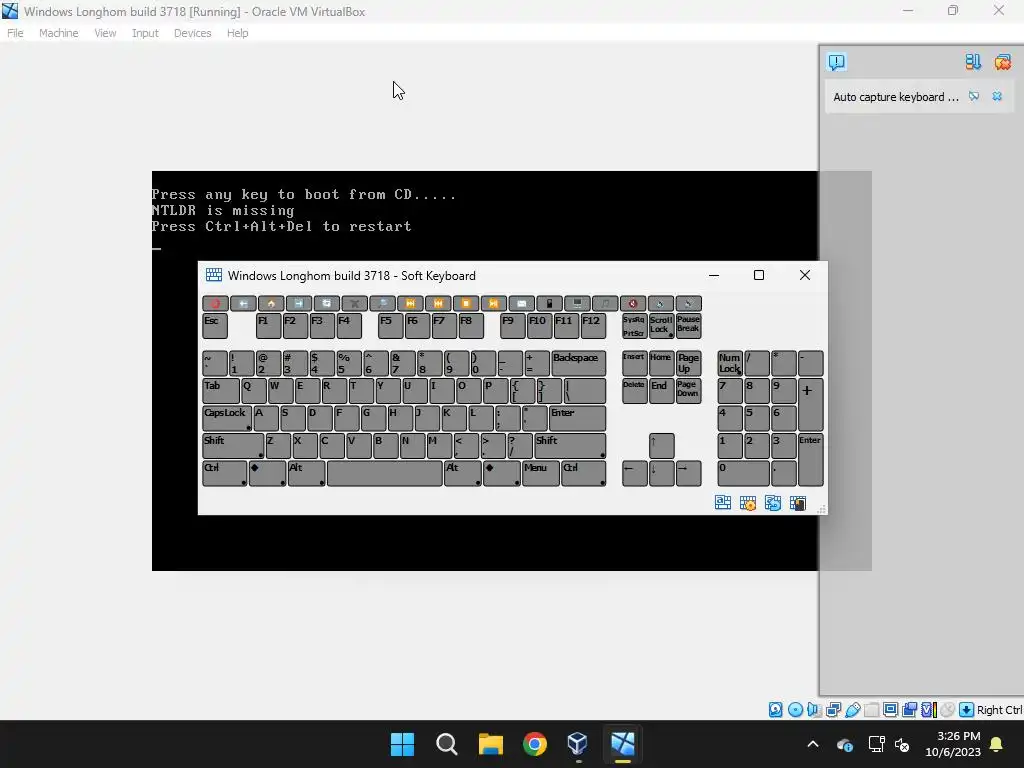1024x768 pixels.
Task: Open soft keyboard color themes icon
Action: coord(797,503)
